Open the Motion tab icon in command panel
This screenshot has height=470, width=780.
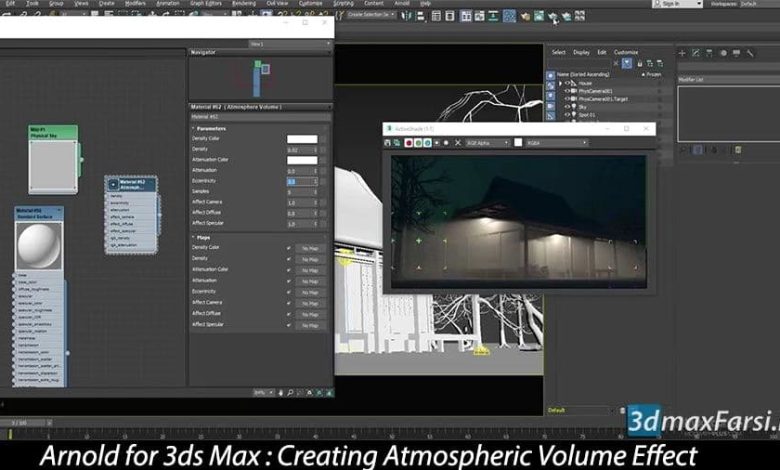[723, 53]
